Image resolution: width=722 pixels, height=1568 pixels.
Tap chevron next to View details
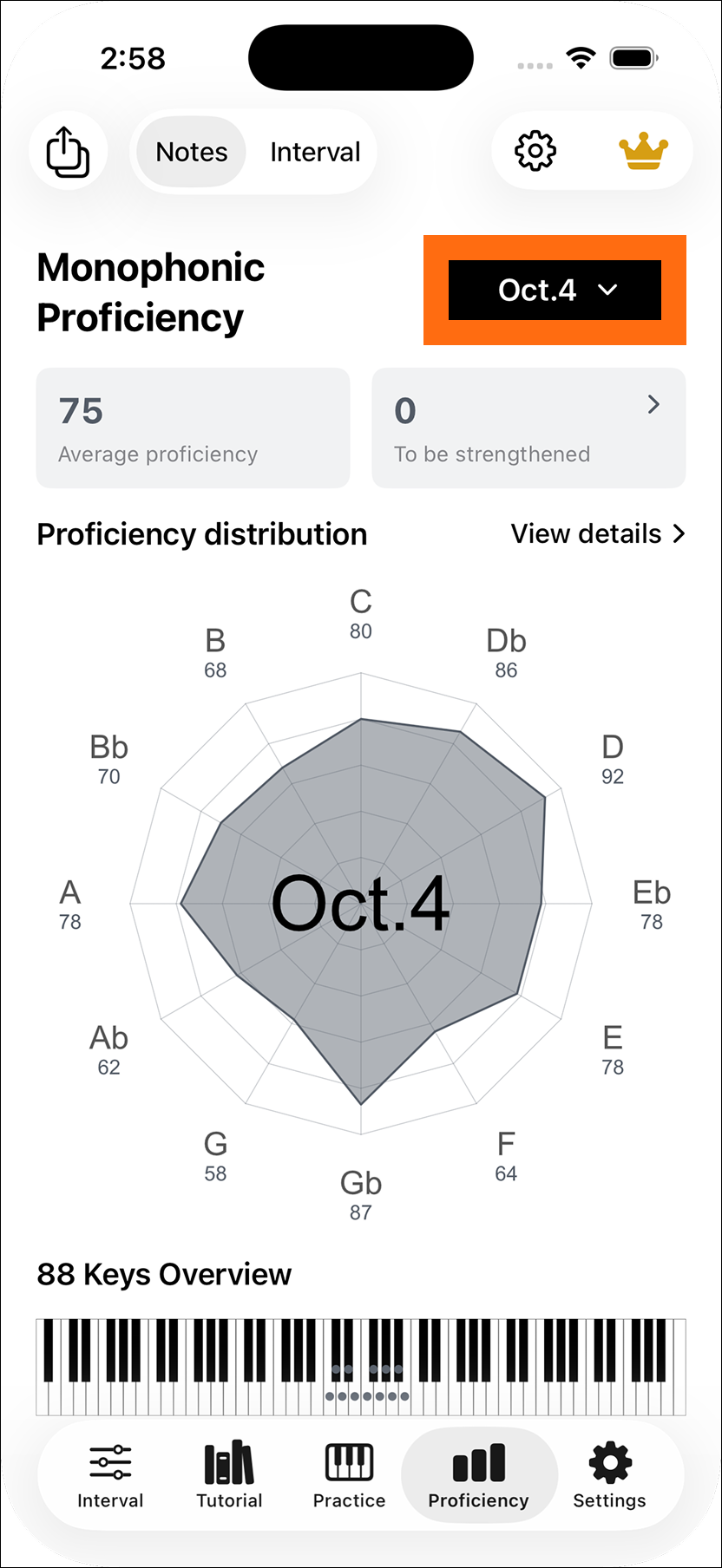click(x=679, y=534)
